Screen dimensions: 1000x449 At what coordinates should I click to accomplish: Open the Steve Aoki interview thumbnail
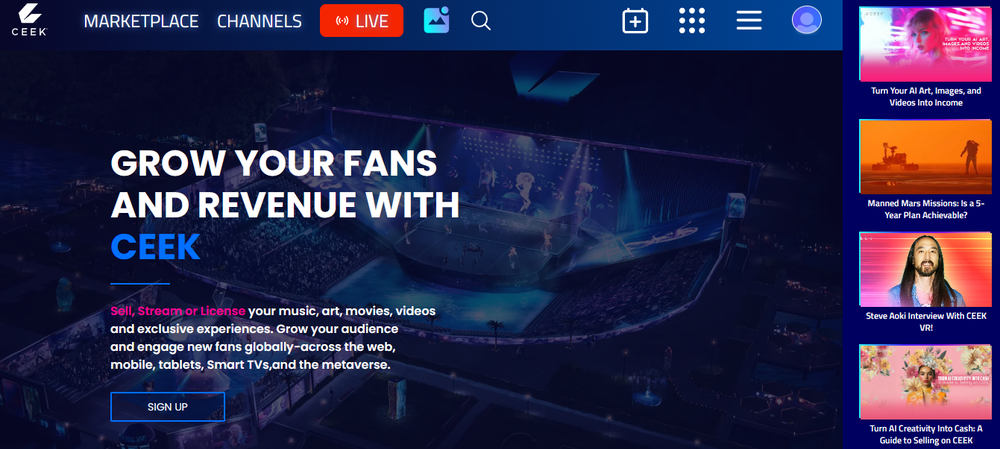[x=925, y=269]
